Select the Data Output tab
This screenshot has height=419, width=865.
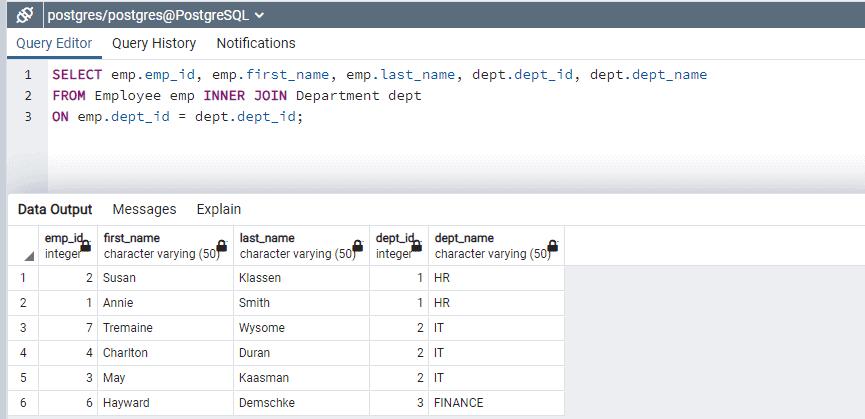(x=55, y=209)
